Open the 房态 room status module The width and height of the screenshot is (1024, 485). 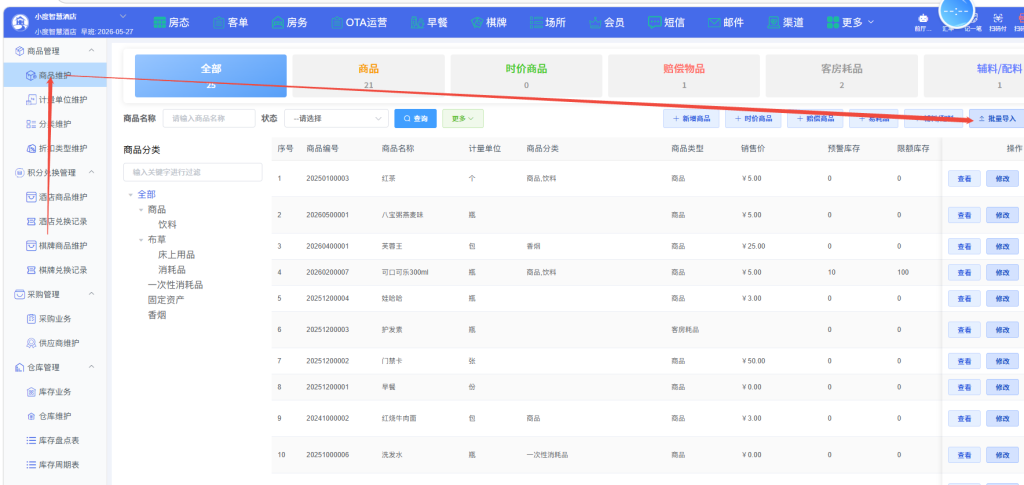(171, 22)
